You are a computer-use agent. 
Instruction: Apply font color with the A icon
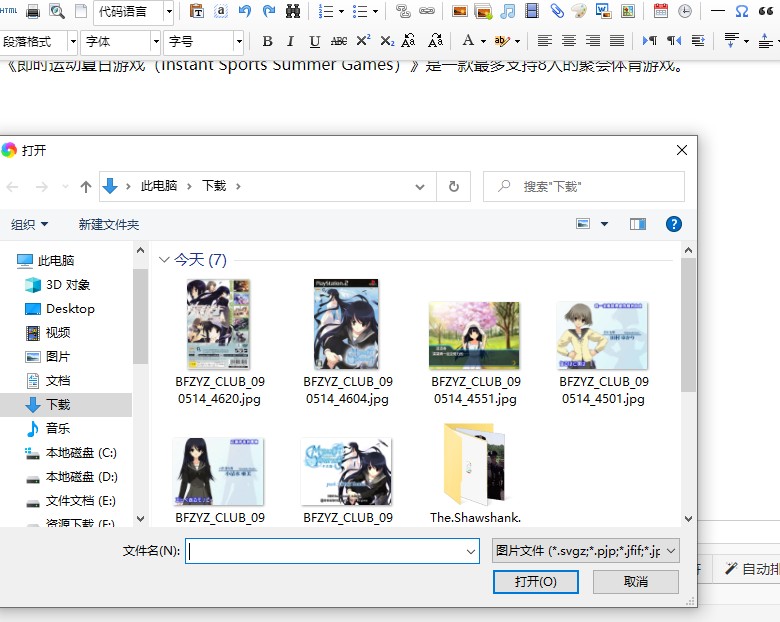click(468, 41)
